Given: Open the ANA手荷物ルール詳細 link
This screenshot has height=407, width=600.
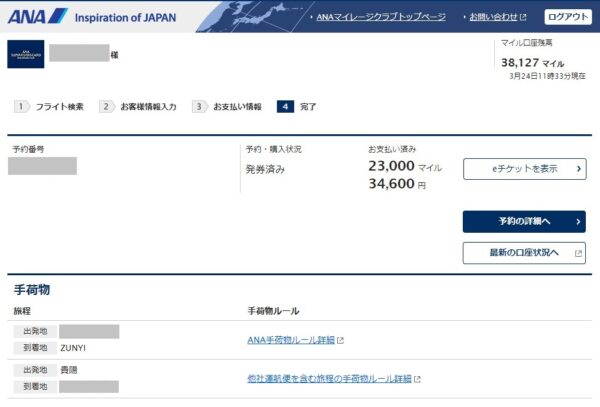Looking at the screenshot, I should pos(291,340).
